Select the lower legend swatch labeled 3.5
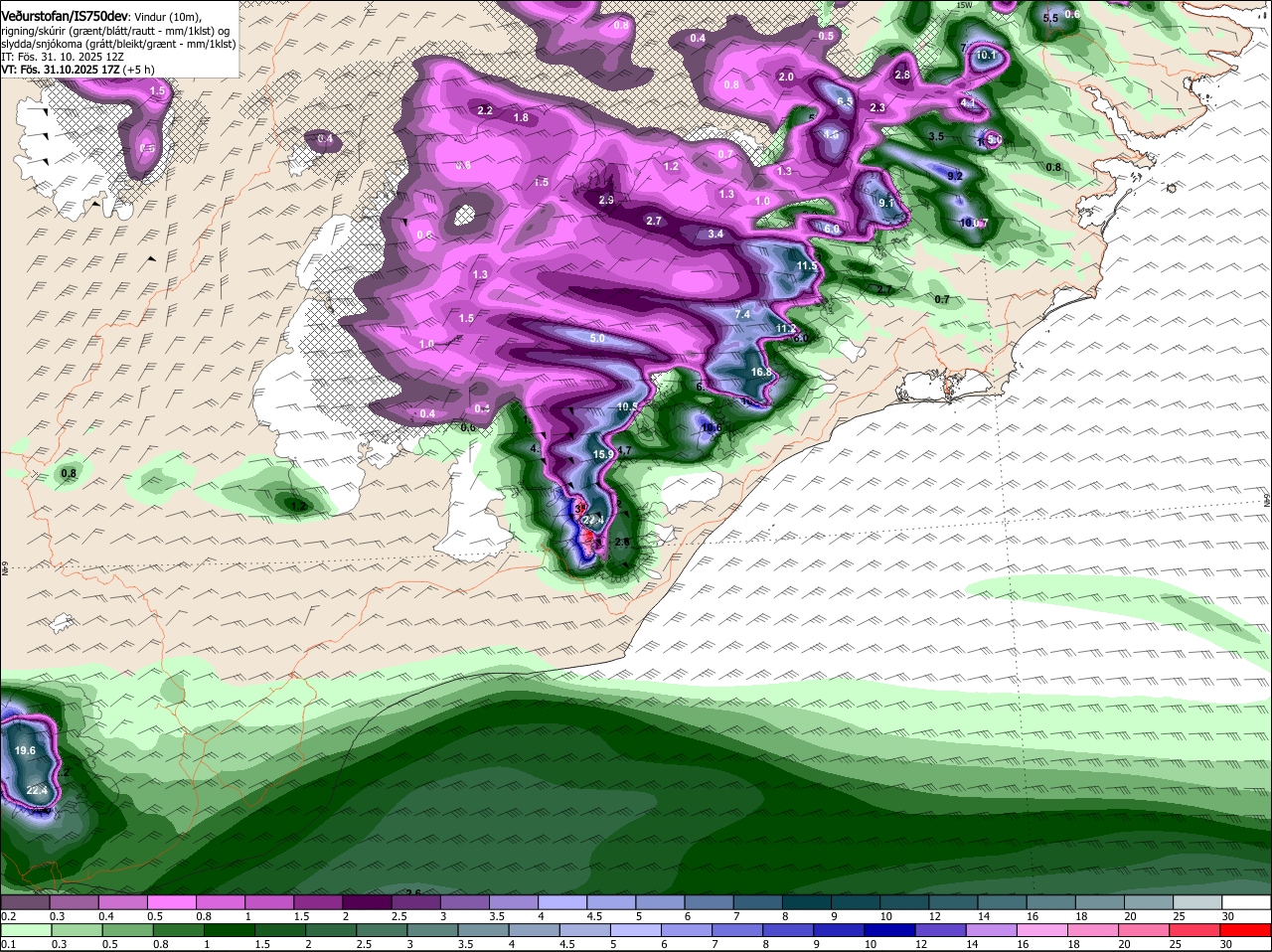The image size is (1272, 952). click(481, 930)
